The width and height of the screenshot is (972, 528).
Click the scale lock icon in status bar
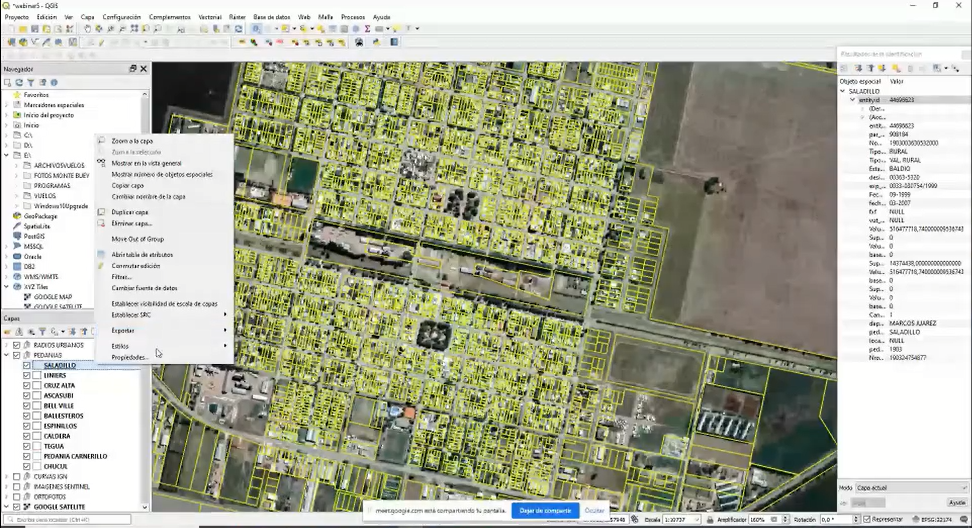point(710,519)
